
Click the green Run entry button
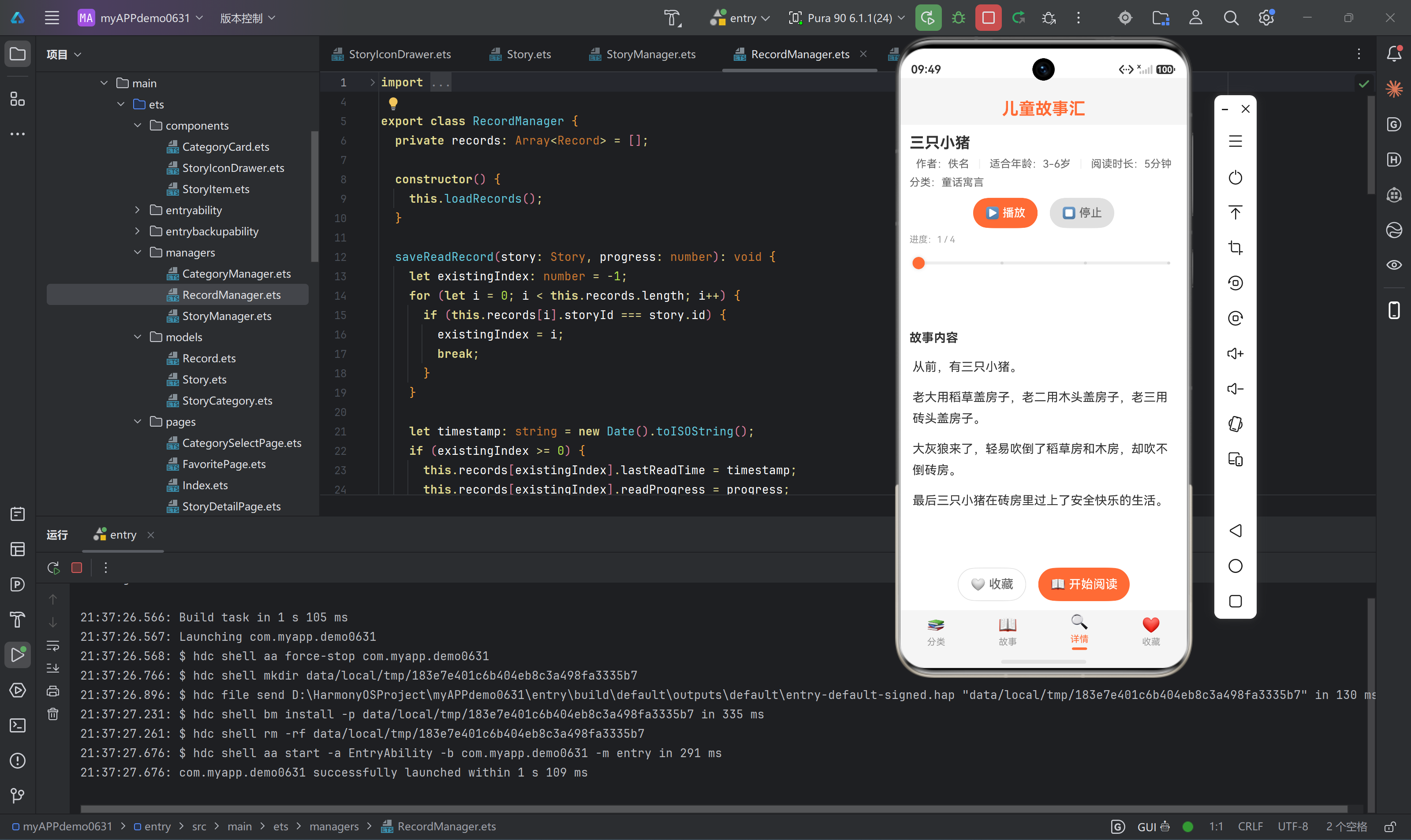[x=928, y=18]
